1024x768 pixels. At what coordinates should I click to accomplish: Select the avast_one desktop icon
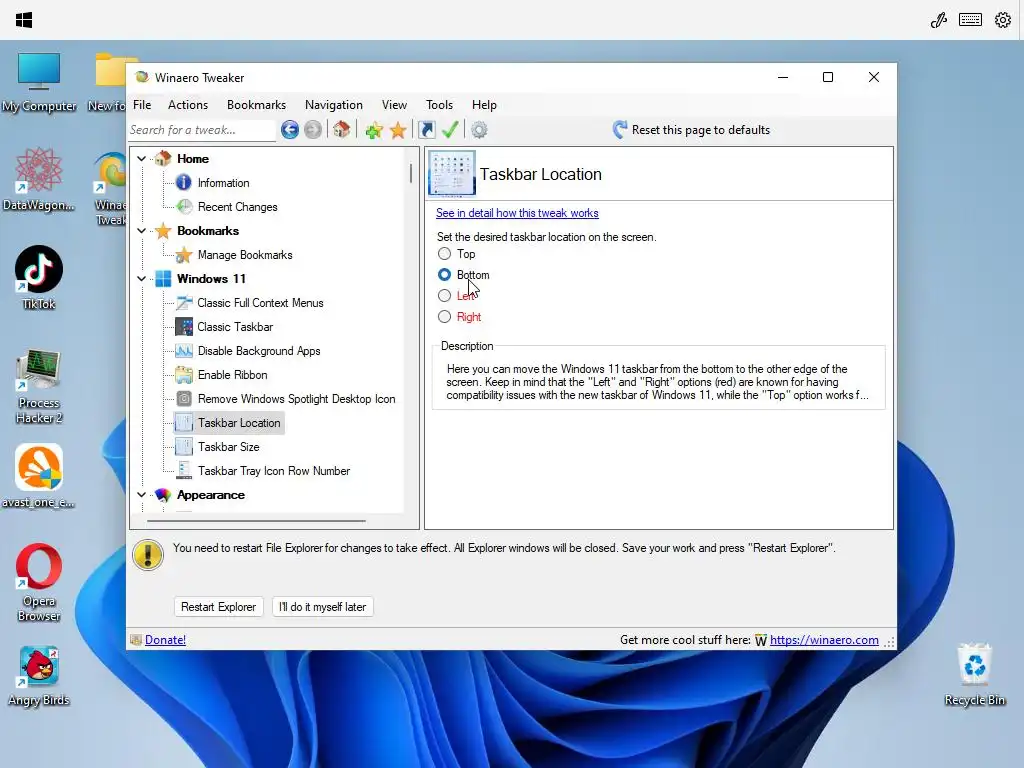[x=39, y=476]
